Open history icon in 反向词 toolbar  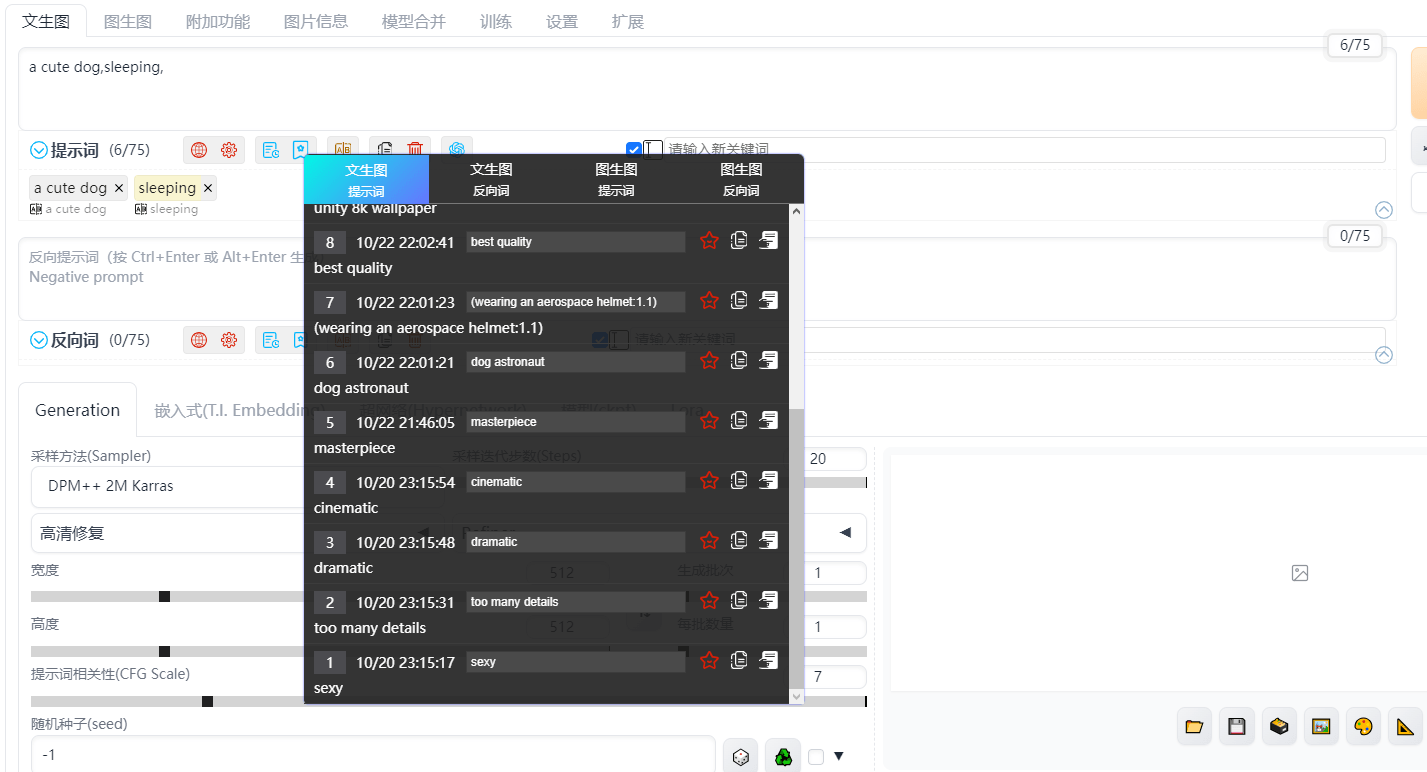point(271,340)
